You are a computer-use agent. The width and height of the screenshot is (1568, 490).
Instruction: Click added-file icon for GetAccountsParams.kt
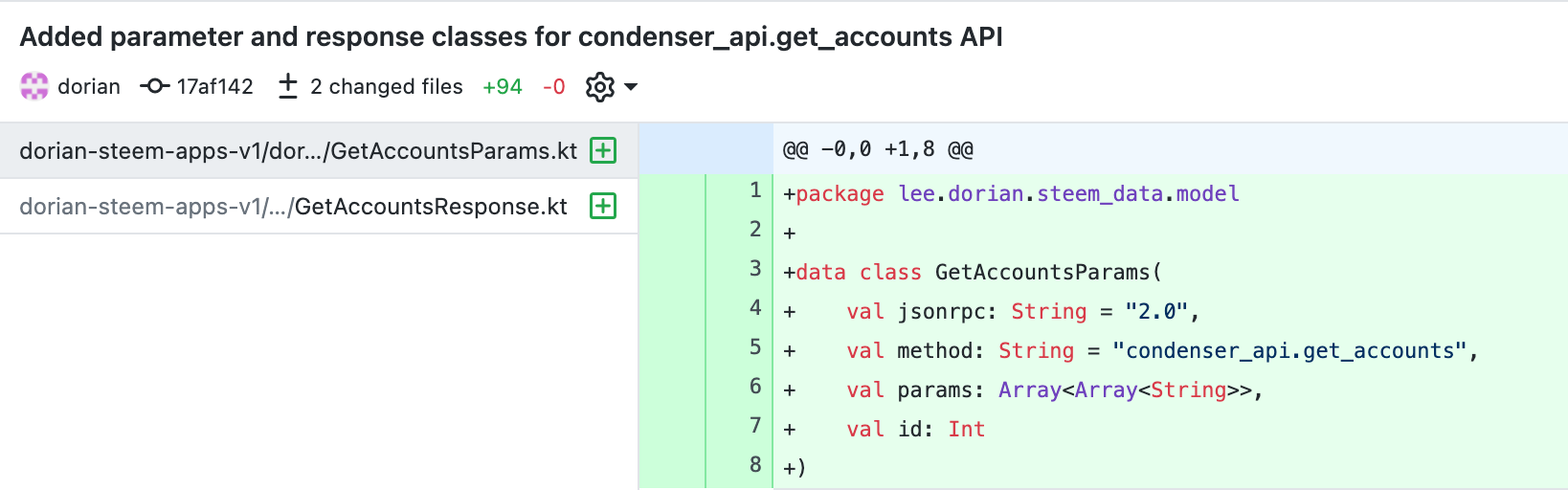click(603, 151)
